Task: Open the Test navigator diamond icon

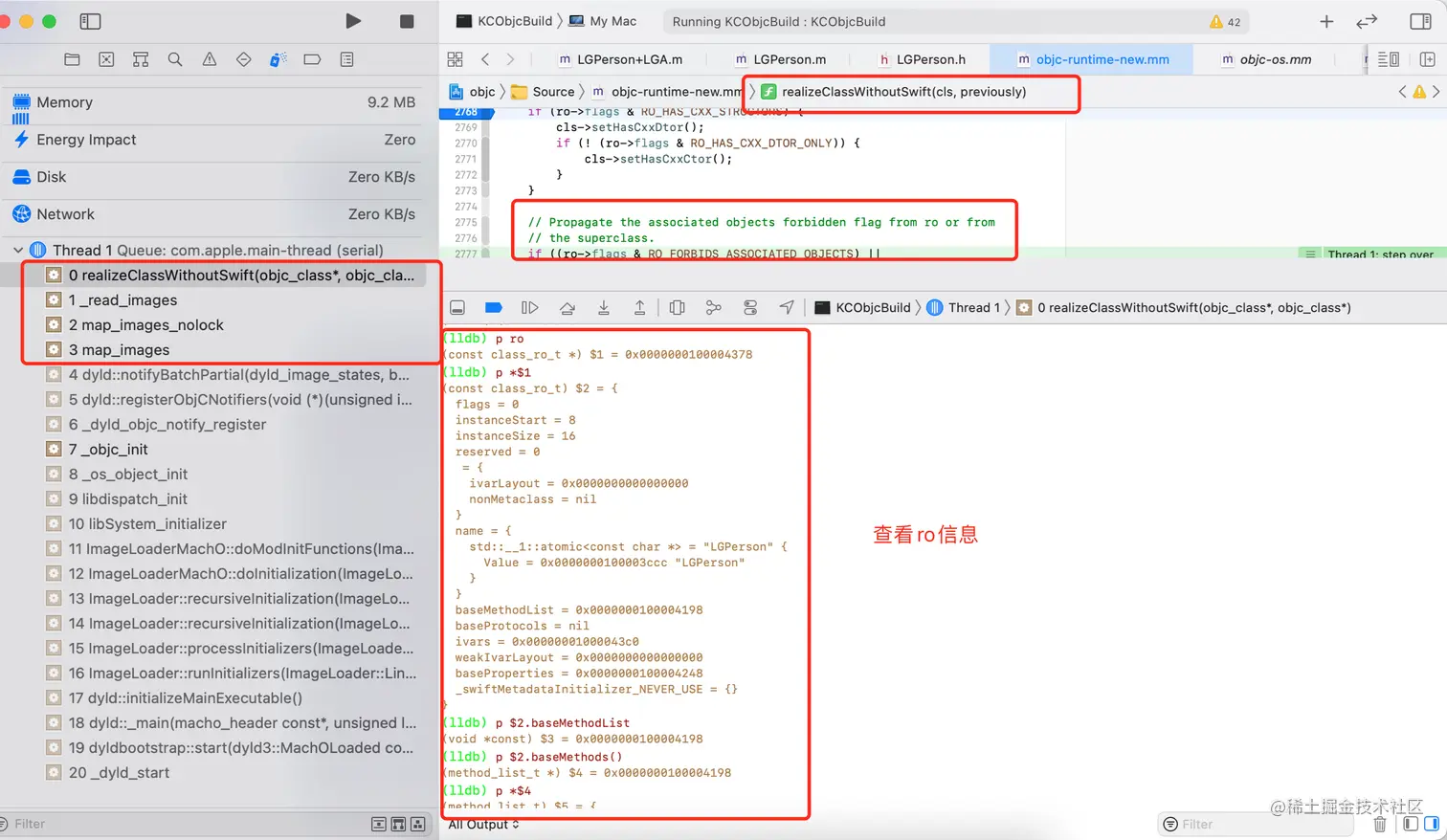Action: (x=243, y=59)
